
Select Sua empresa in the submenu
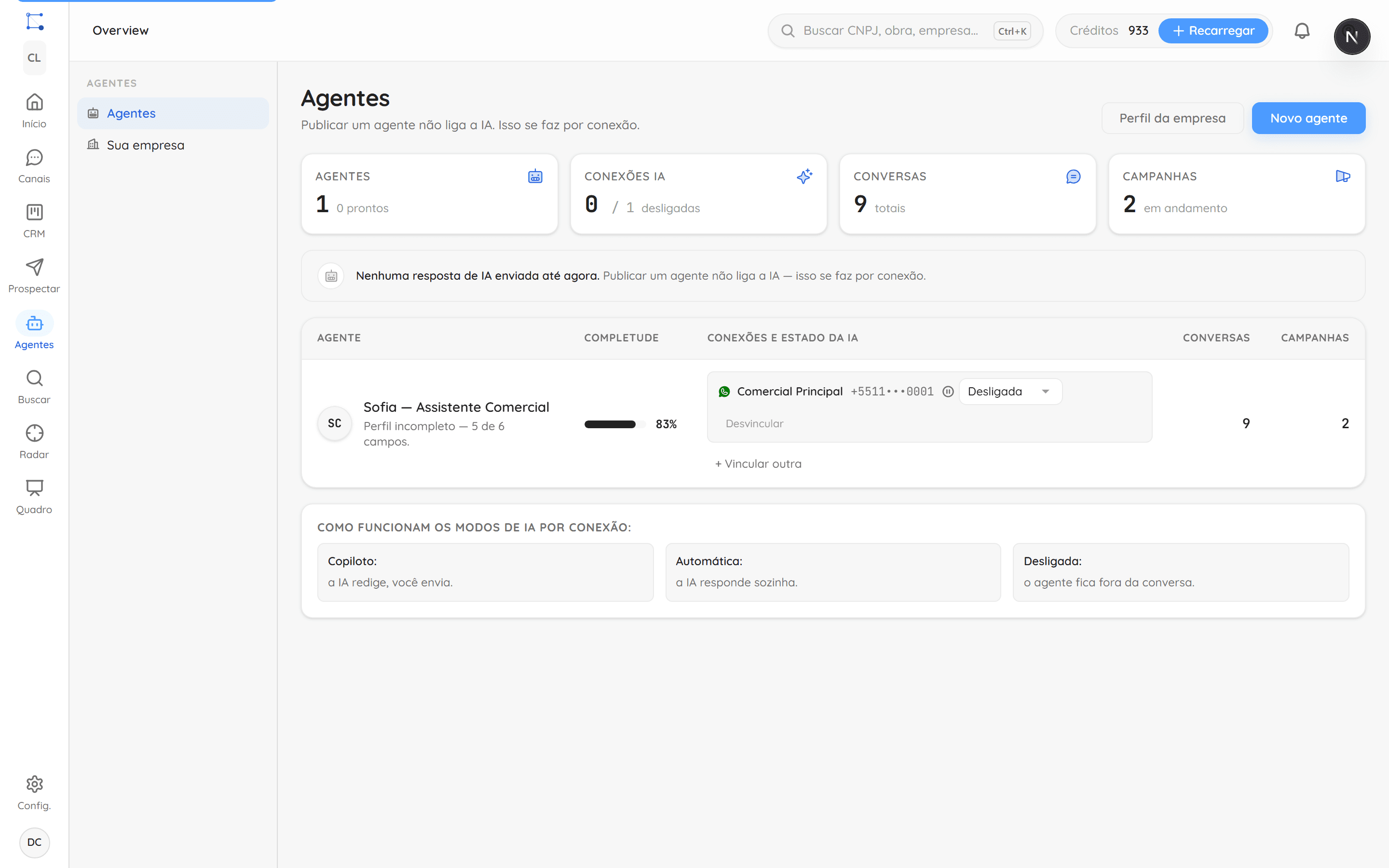[x=173, y=145]
